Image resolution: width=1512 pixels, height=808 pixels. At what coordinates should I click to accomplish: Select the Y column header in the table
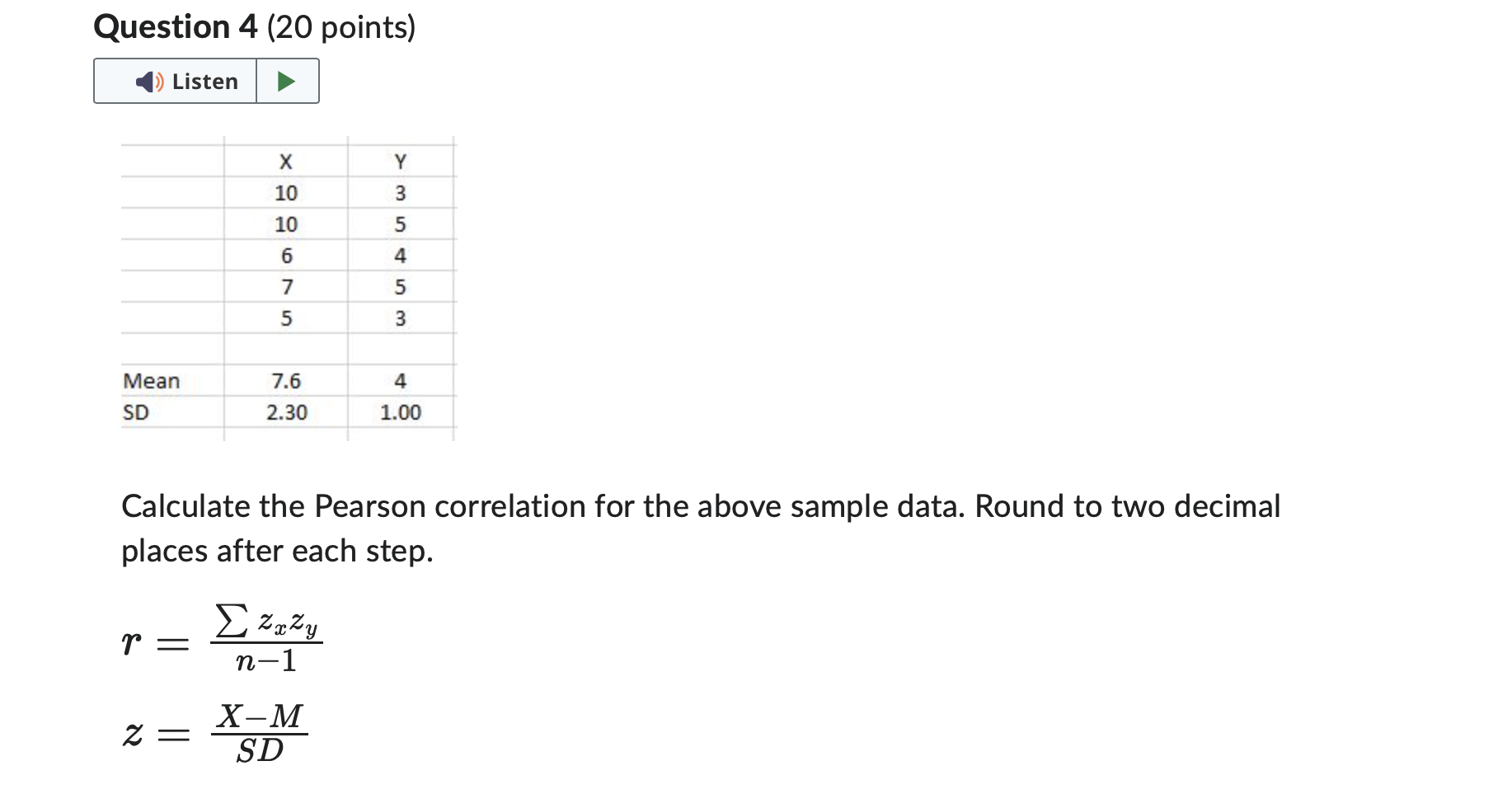401,162
